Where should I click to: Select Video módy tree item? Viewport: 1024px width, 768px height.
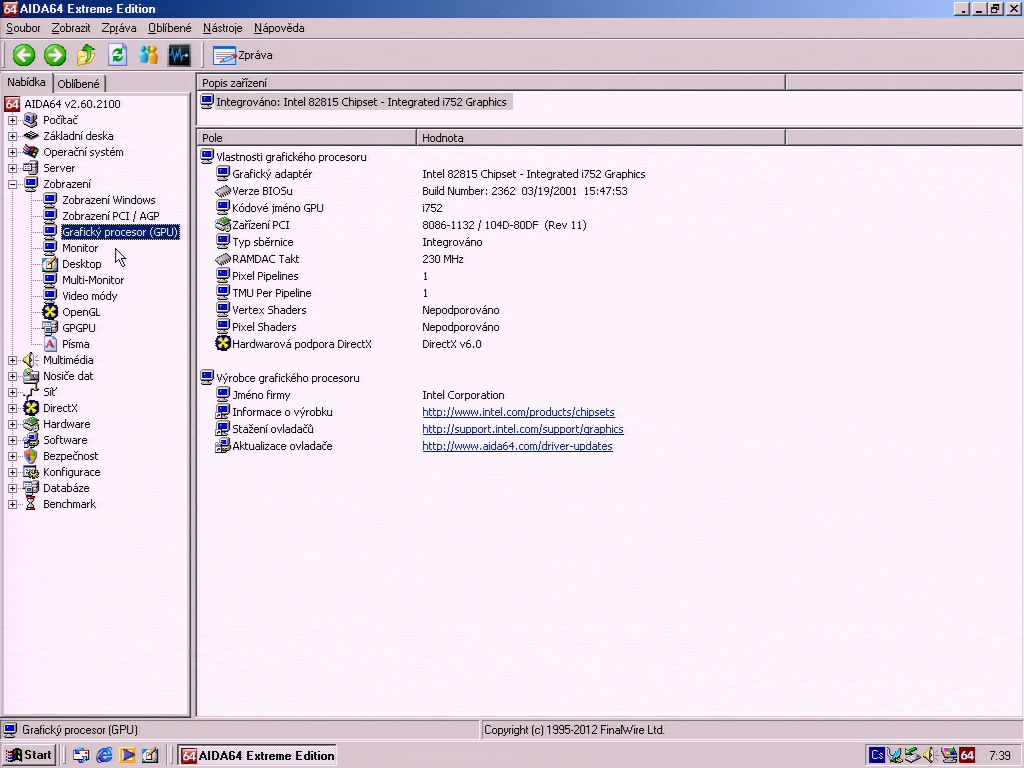click(89, 296)
